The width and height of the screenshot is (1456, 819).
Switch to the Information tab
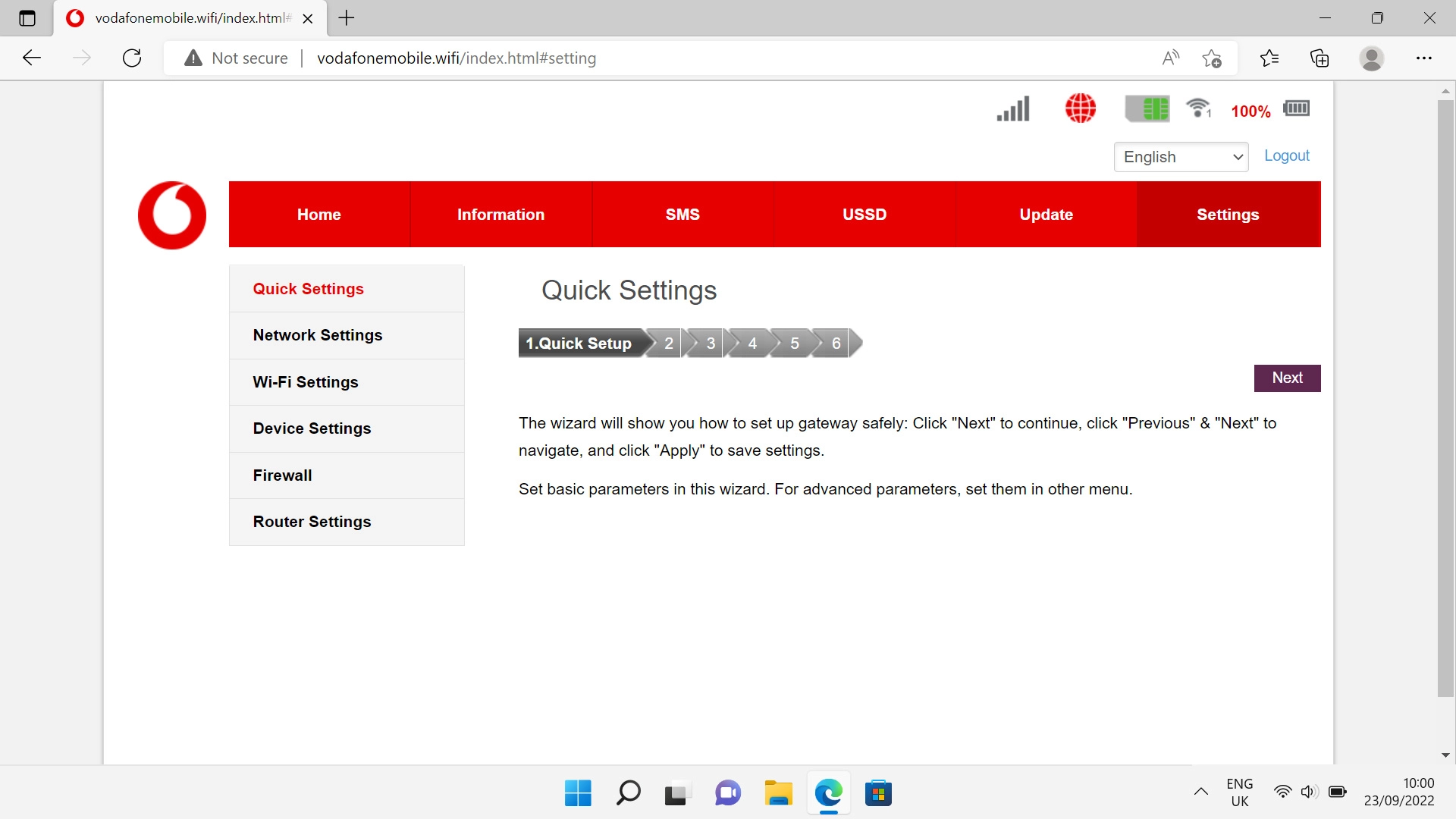click(500, 215)
